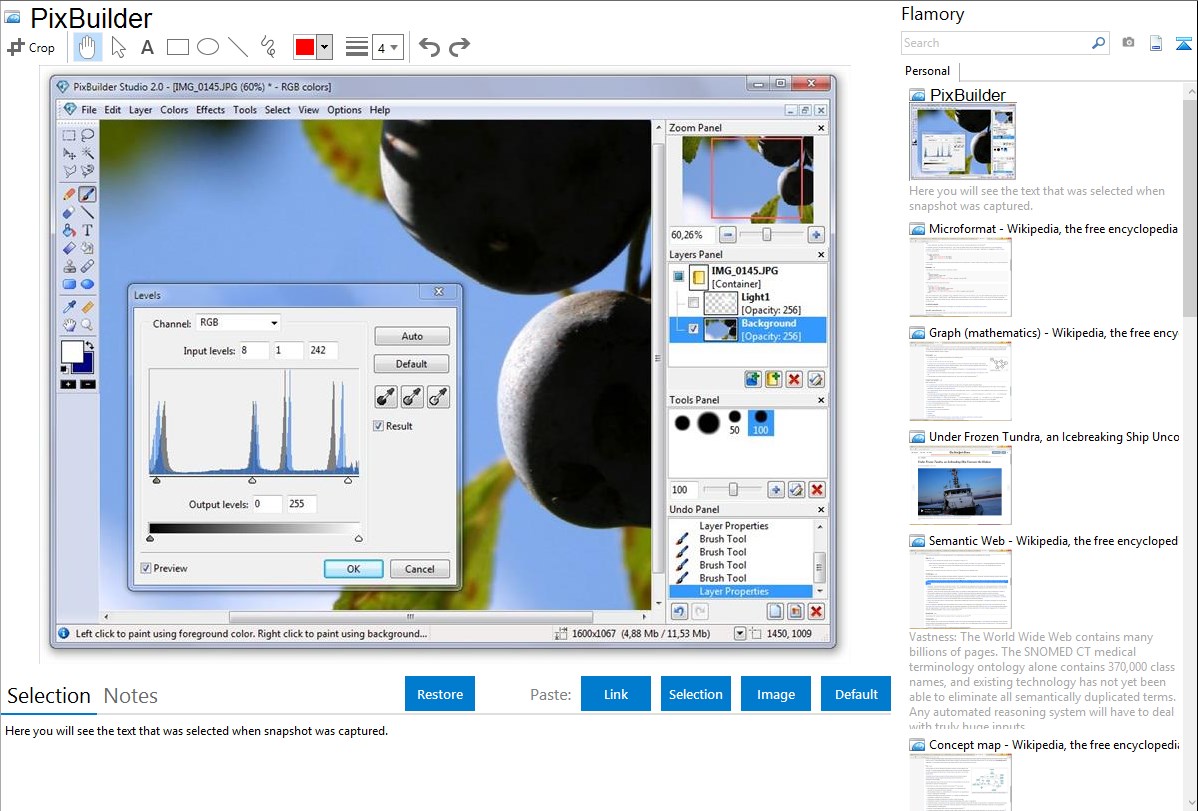Click the undo arrow
The image size is (1198, 811).
pyautogui.click(x=429, y=47)
